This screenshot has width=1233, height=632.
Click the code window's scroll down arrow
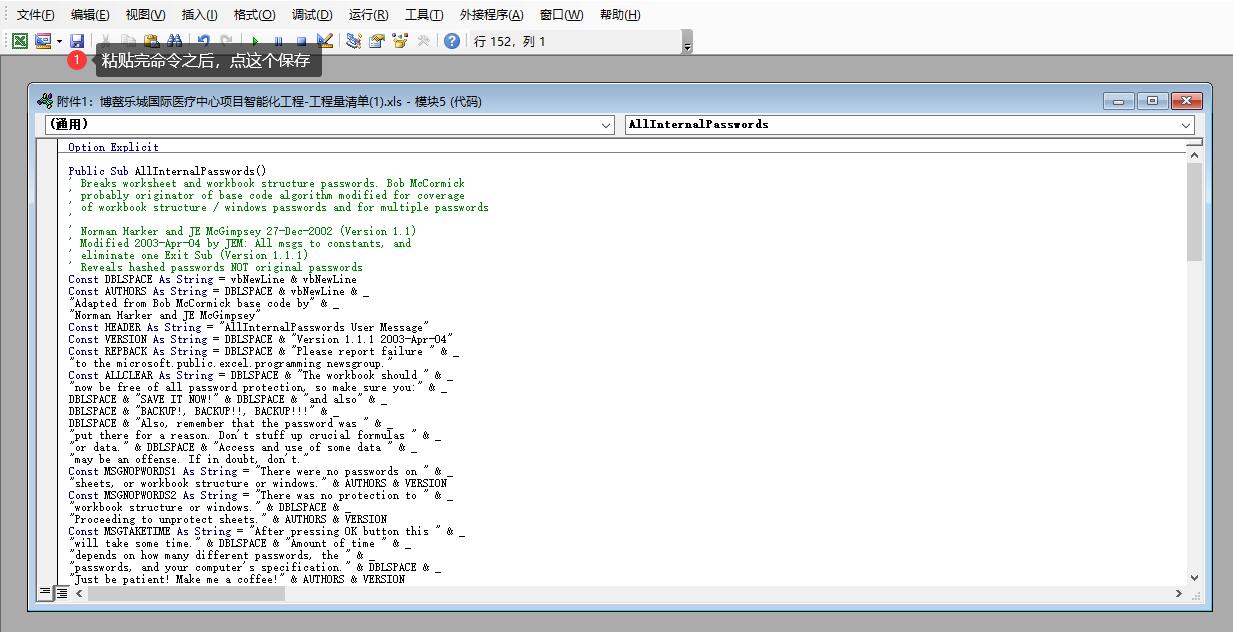(x=1194, y=577)
